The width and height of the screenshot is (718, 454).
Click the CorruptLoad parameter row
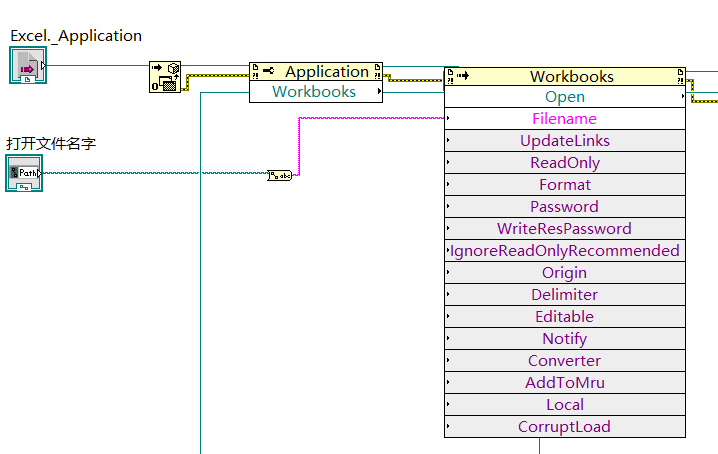565,427
